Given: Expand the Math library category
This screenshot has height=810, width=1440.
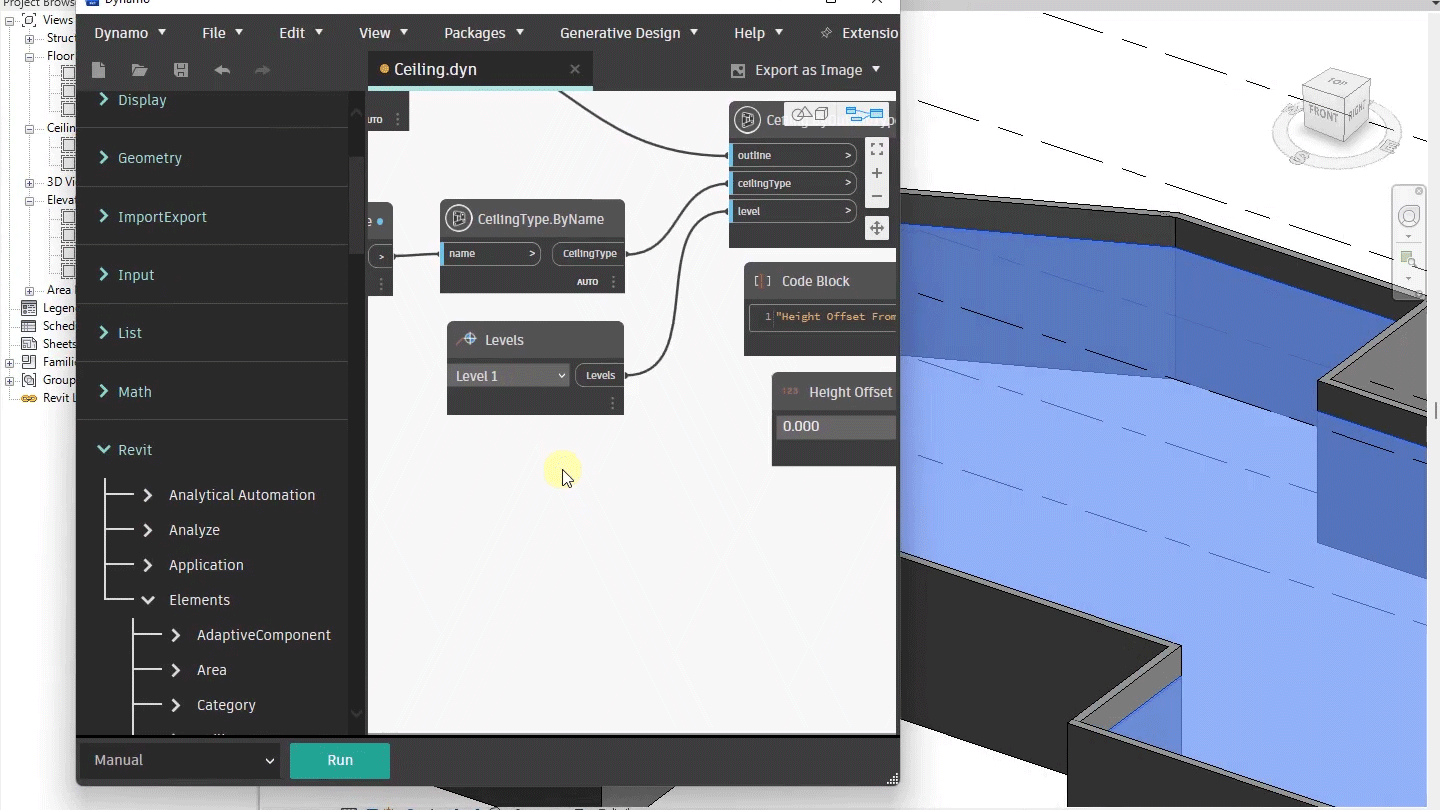Looking at the screenshot, I should point(103,392).
